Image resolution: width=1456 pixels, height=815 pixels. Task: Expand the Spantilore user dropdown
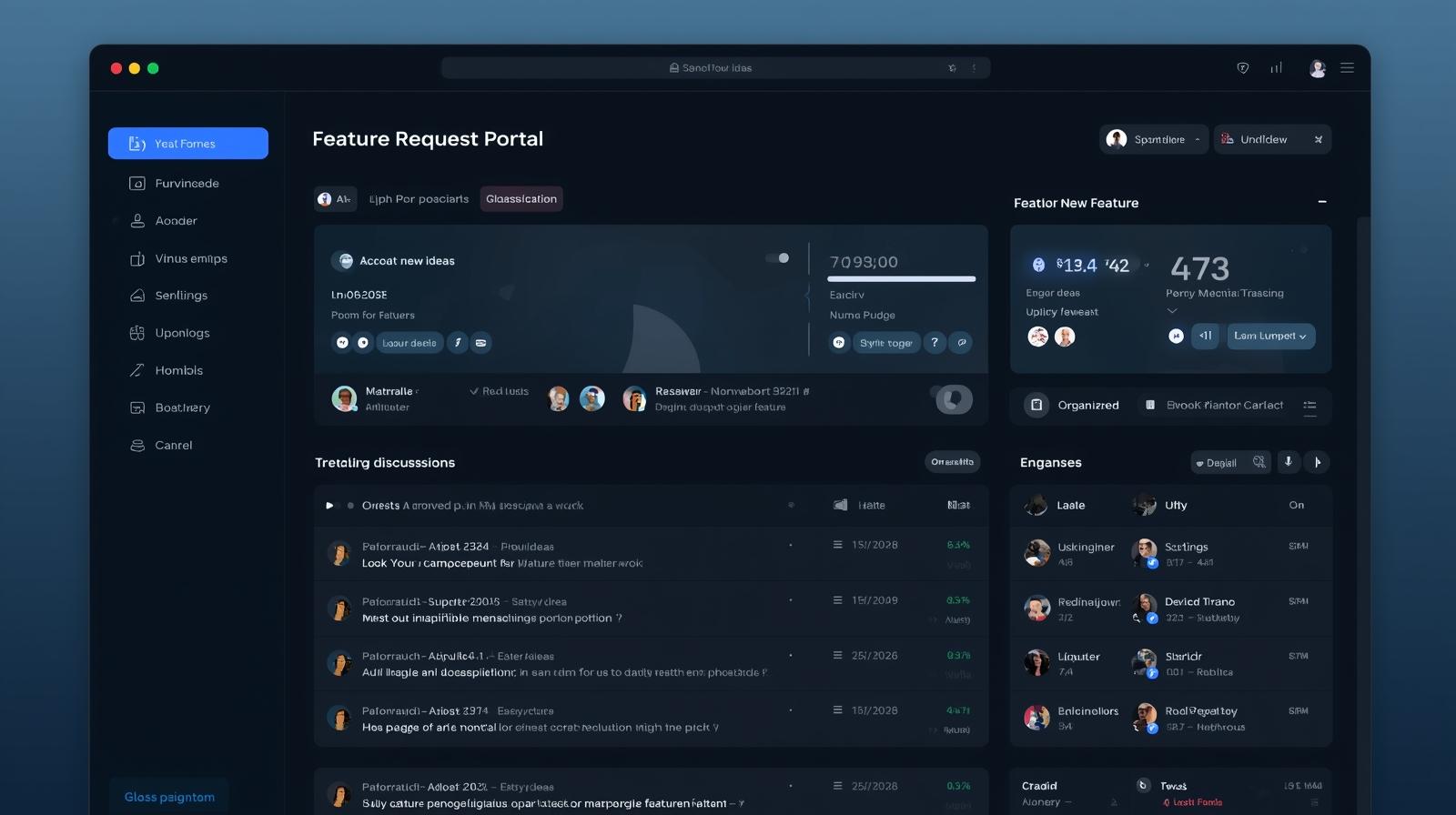point(1154,139)
